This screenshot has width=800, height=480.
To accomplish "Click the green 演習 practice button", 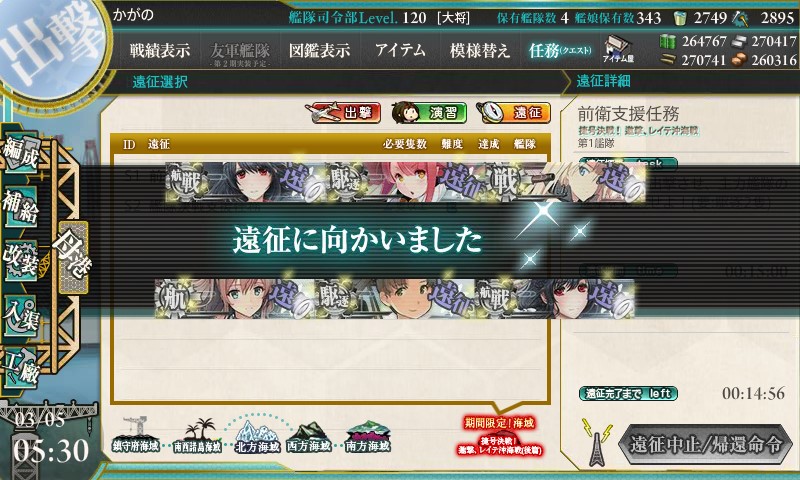I will click(x=429, y=113).
